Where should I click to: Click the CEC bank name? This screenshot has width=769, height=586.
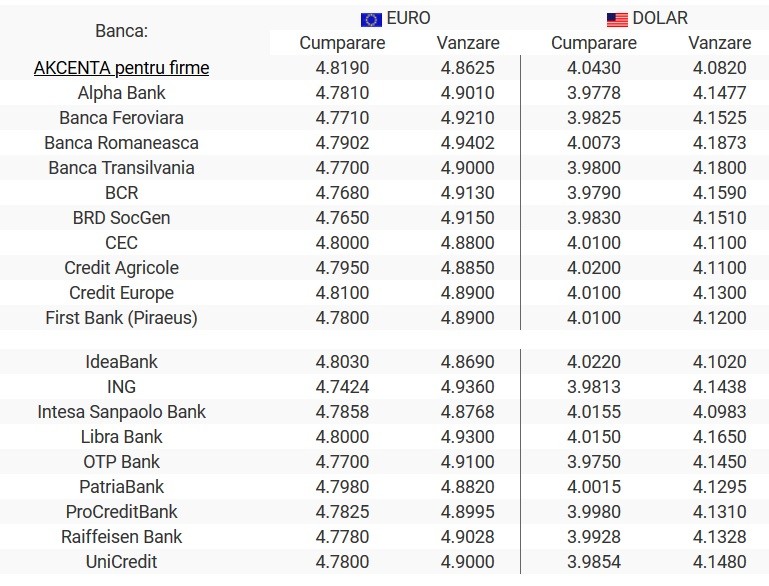(122, 243)
